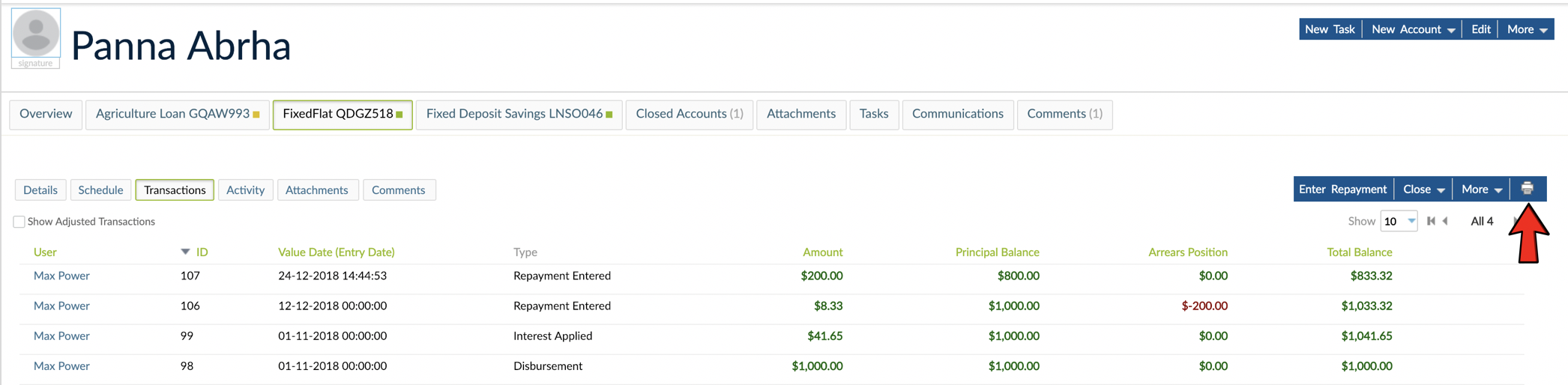
Task: Sort by Total Balance column header
Action: (1359, 252)
